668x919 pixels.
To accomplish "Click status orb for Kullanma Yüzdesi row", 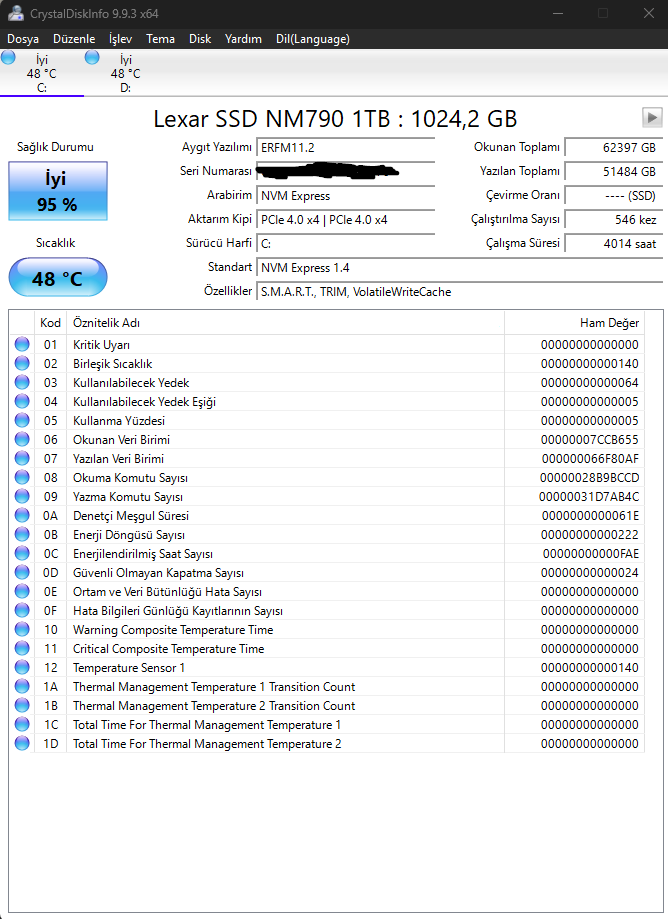I will (x=22, y=420).
